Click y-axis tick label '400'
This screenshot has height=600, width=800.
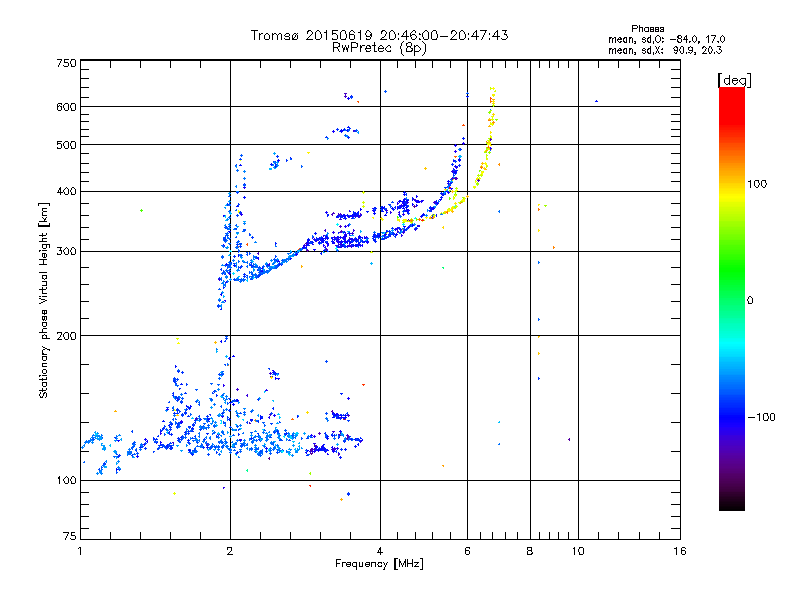(x=66, y=192)
